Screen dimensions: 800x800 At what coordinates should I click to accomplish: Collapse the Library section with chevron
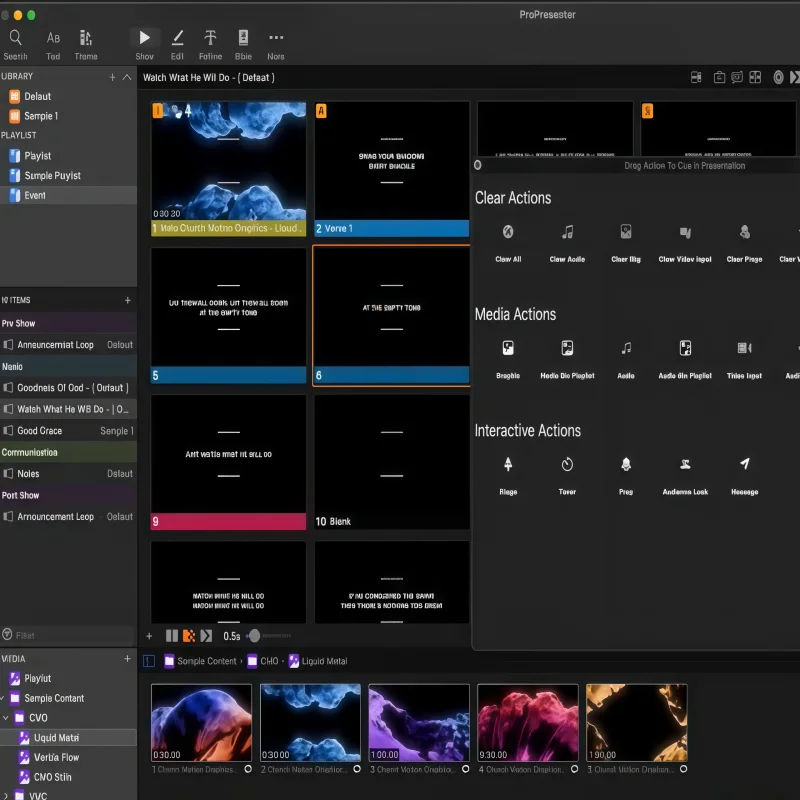pyautogui.click(x=124, y=77)
